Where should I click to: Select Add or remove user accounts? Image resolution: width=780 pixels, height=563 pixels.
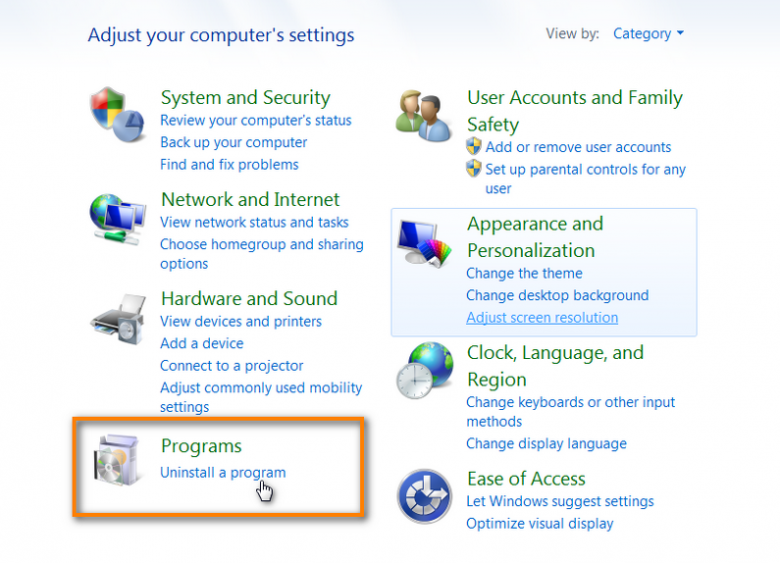coord(578,147)
